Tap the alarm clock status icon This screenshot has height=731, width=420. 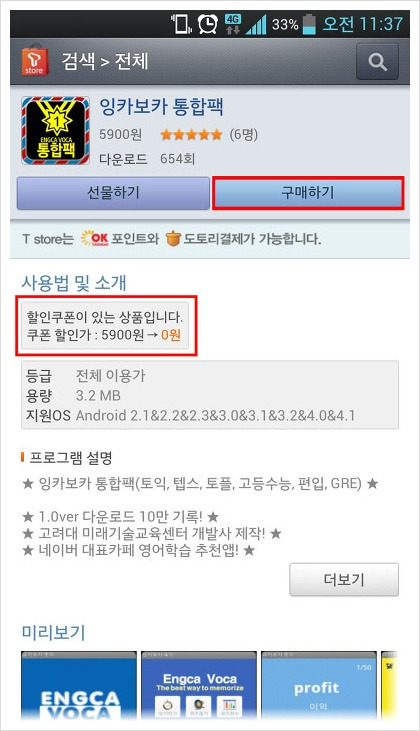pos(207,24)
